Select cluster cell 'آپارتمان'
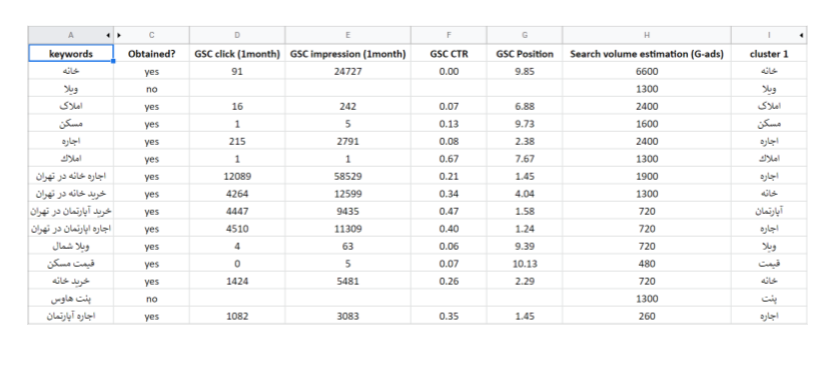This screenshot has height=375, width=830. (769, 211)
